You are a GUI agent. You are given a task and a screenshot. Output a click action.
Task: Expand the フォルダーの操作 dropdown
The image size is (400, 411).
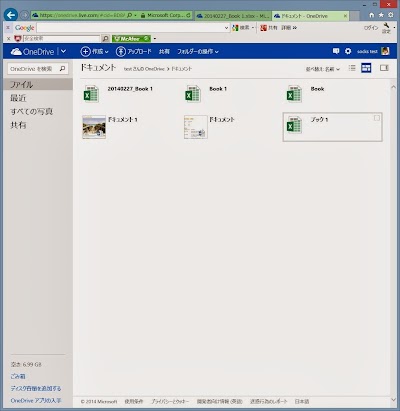tap(198, 51)
